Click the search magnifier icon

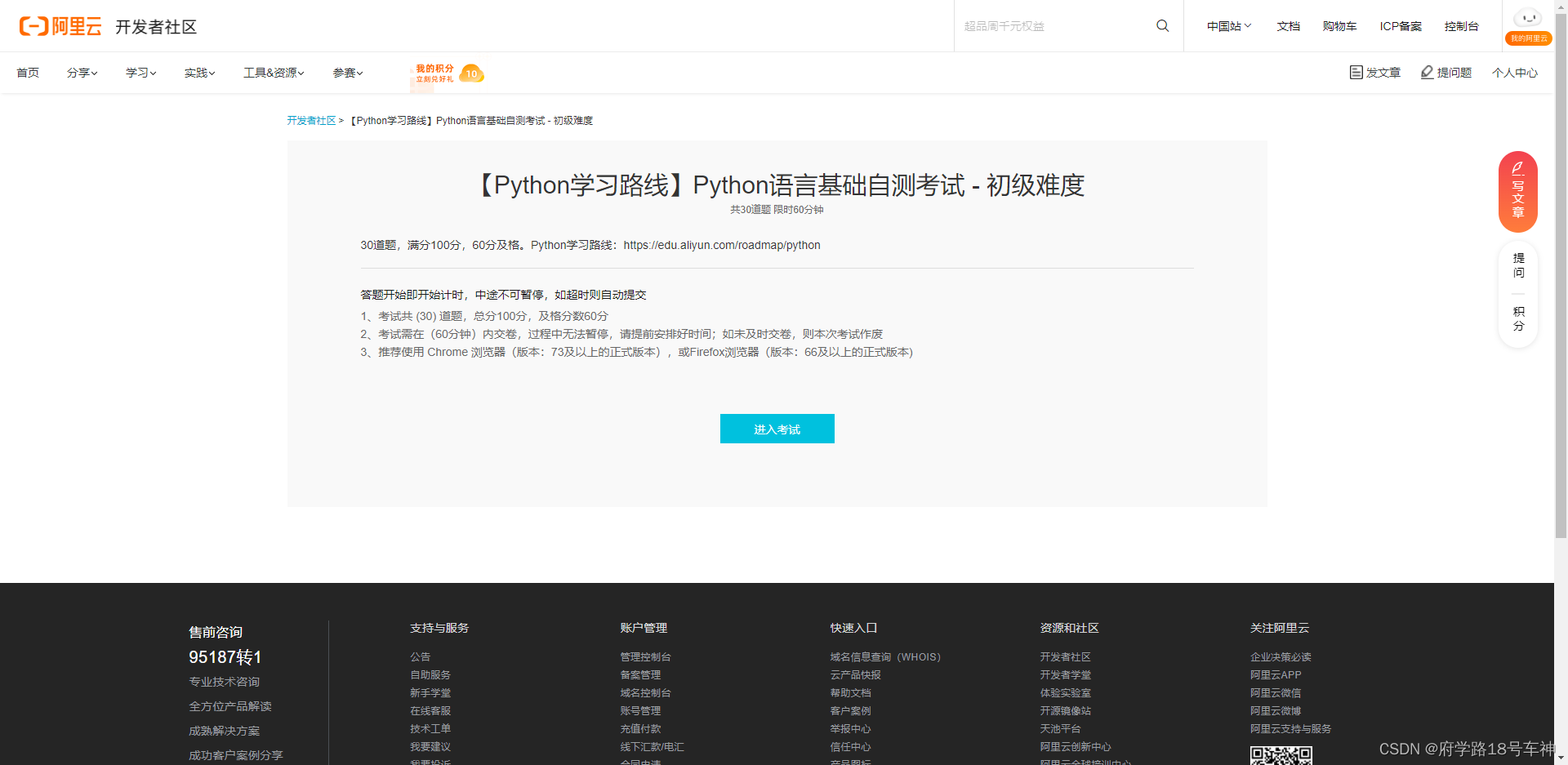coord(1163,26)
